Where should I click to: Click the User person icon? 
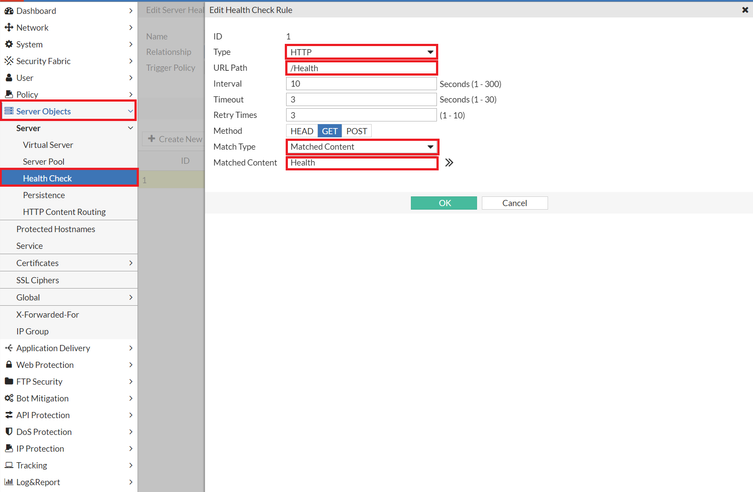coord(9,78)
